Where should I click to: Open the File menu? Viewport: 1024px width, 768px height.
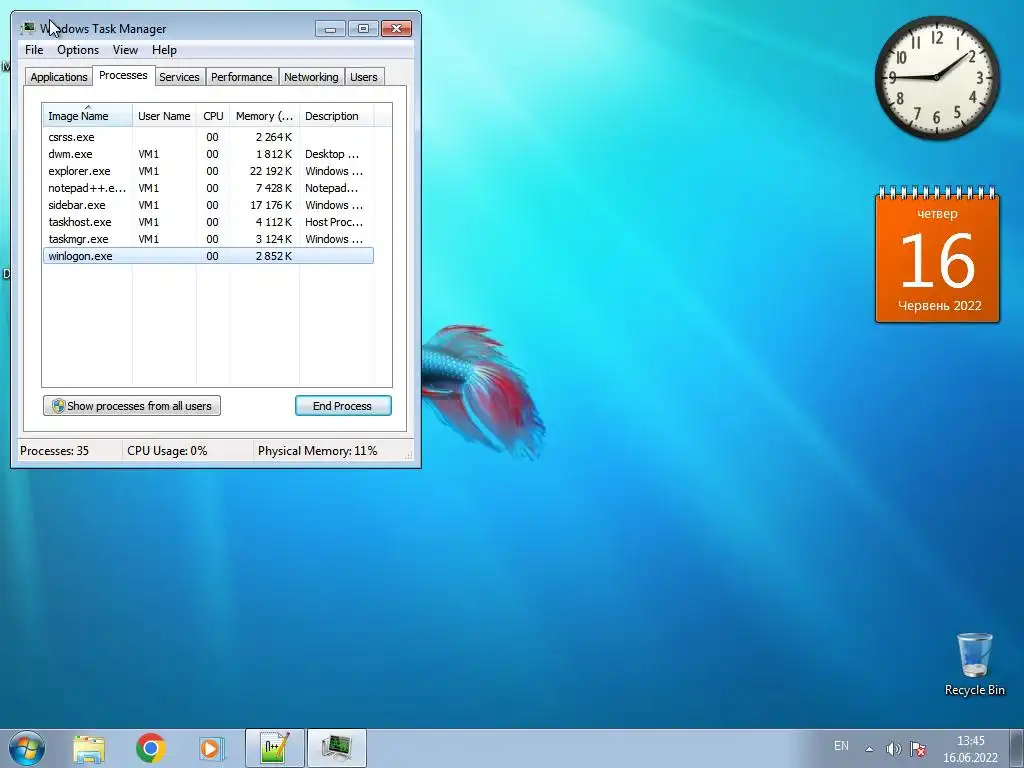[x=34, y=50]
